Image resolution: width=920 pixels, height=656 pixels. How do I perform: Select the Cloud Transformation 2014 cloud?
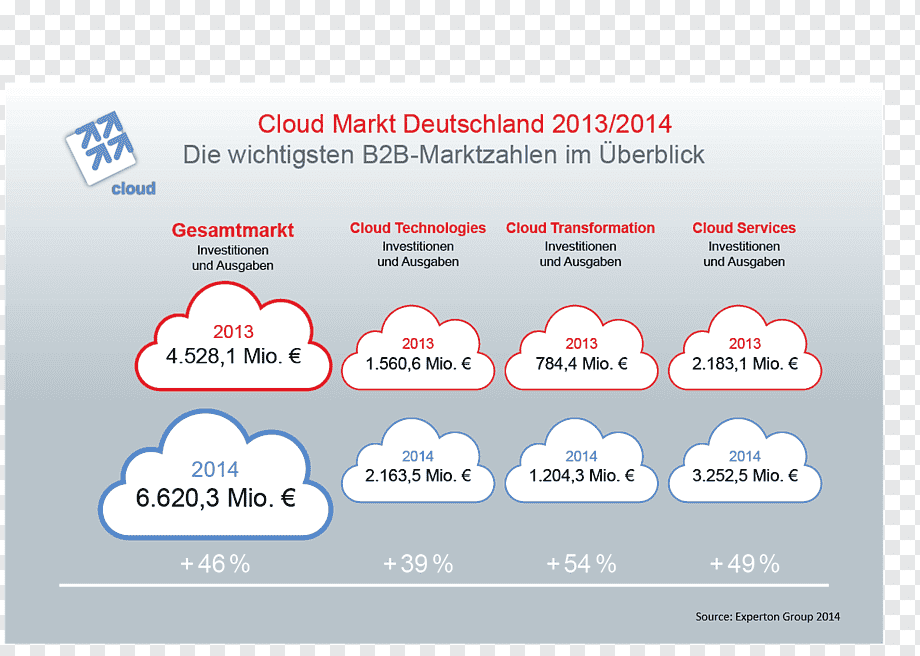pos(581,461)
